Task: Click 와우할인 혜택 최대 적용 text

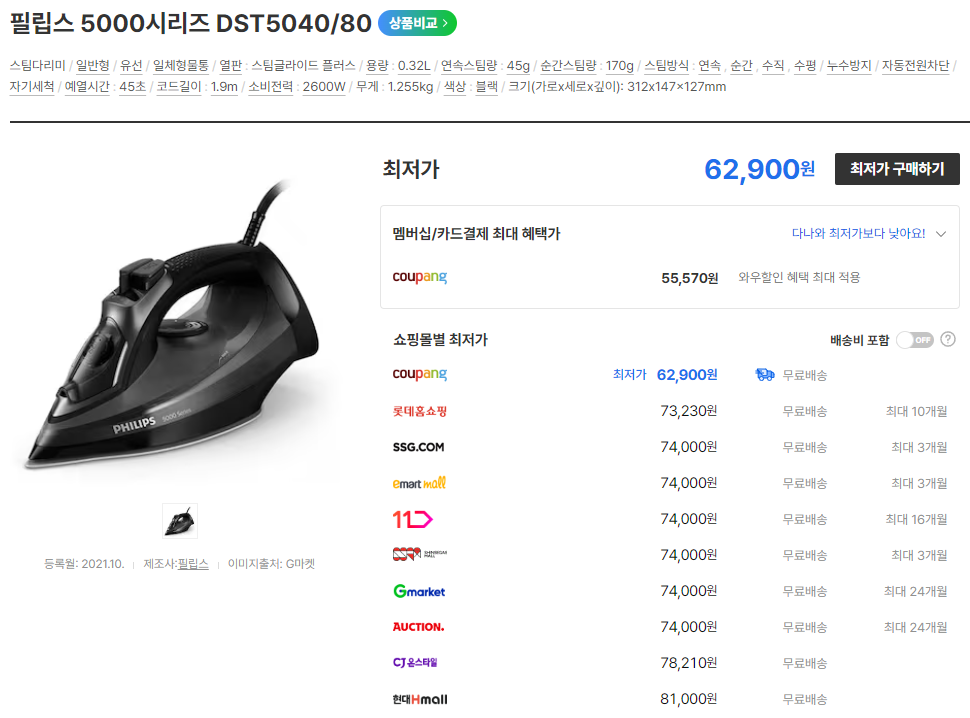Action: (x=799, y=277)
